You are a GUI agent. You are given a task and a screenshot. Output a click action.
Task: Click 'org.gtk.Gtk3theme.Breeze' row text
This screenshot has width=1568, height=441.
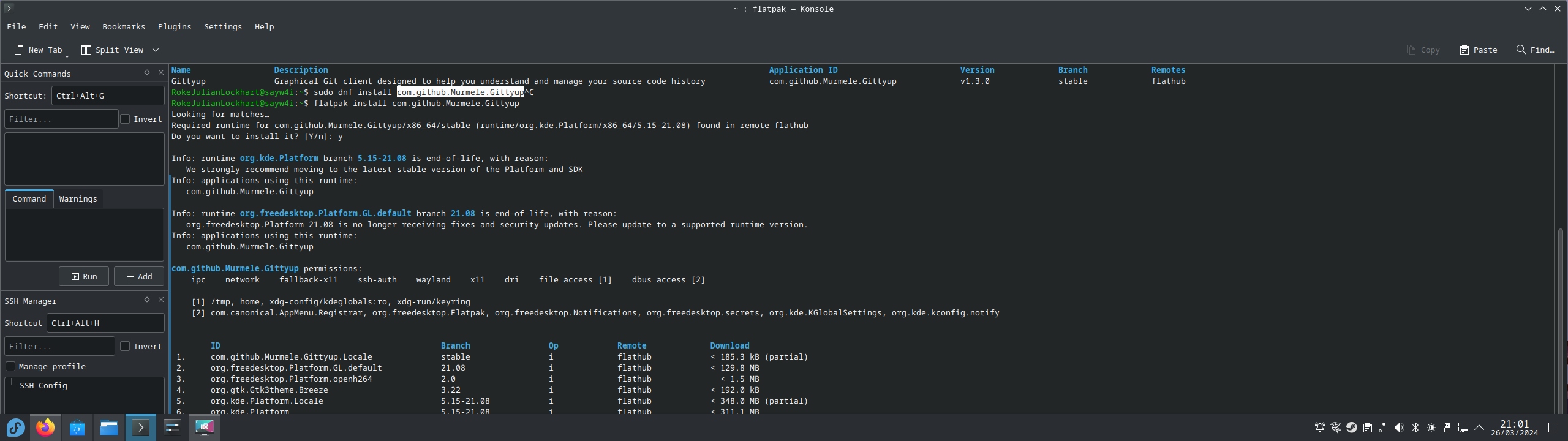[x=269, y=390]
